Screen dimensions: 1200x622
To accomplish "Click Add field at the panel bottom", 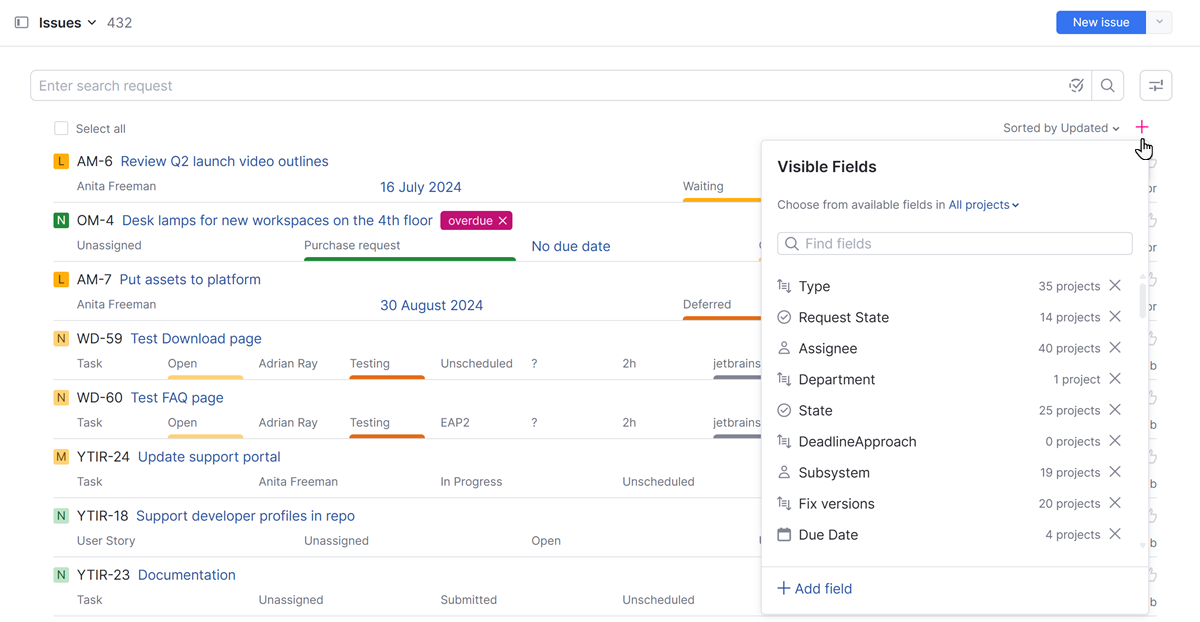I will click(x=814, y=588).
